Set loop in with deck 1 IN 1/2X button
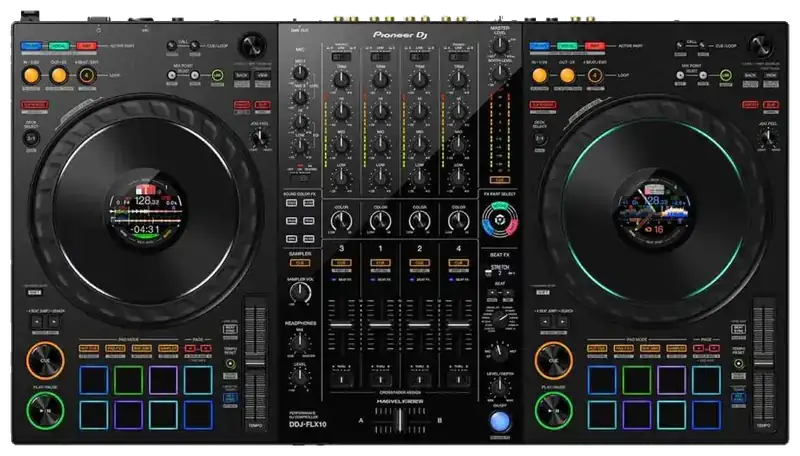 (x=31, y=75)
